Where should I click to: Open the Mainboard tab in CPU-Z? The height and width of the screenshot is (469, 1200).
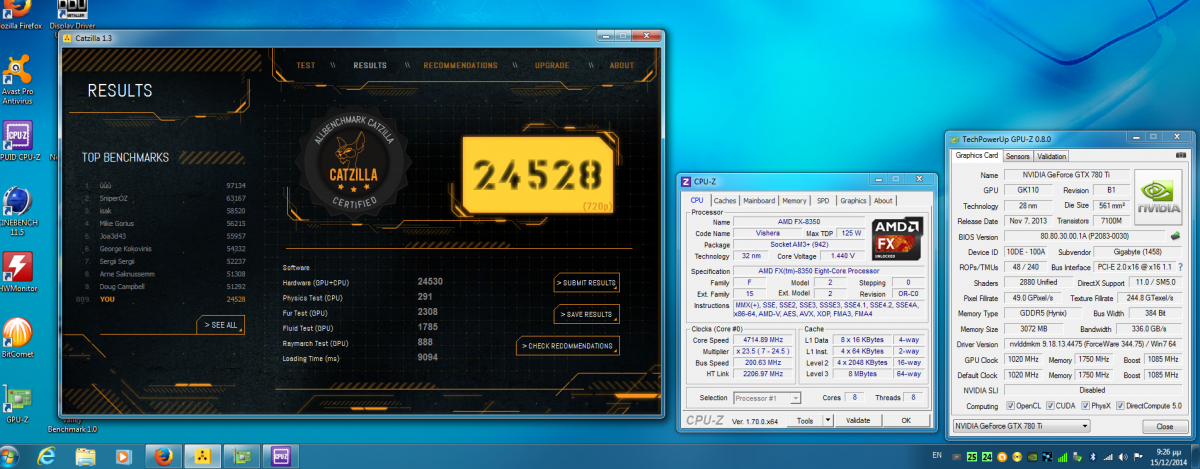760,201
